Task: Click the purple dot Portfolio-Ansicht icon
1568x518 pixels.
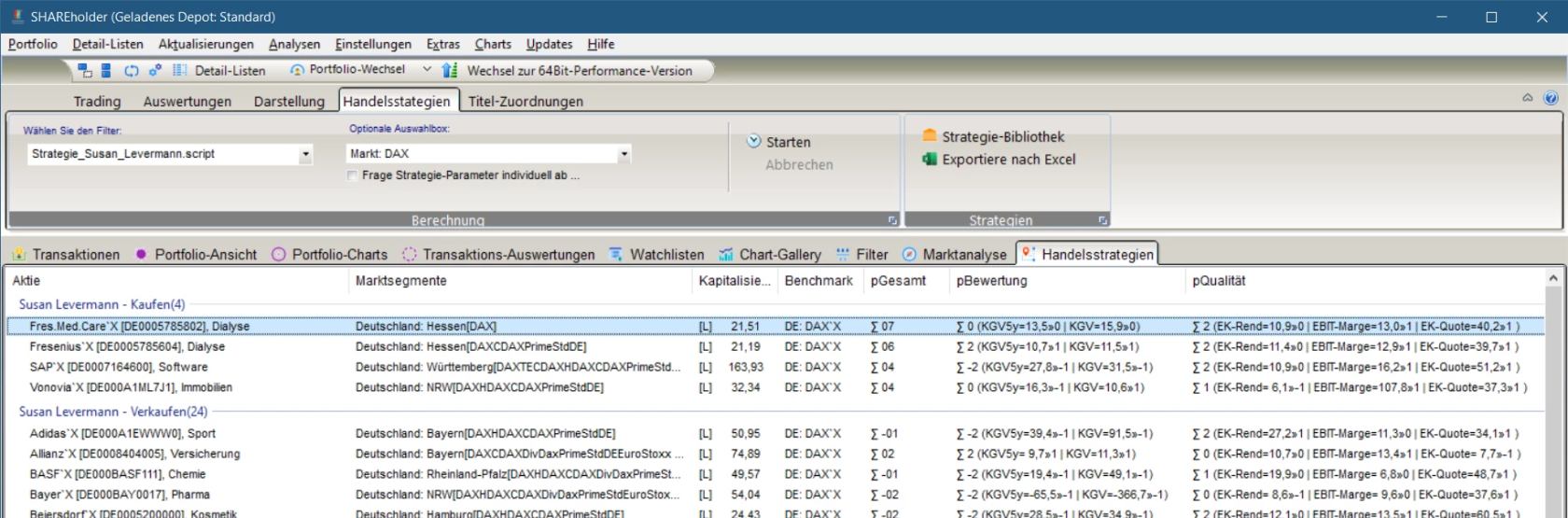Action: (141, 254)
